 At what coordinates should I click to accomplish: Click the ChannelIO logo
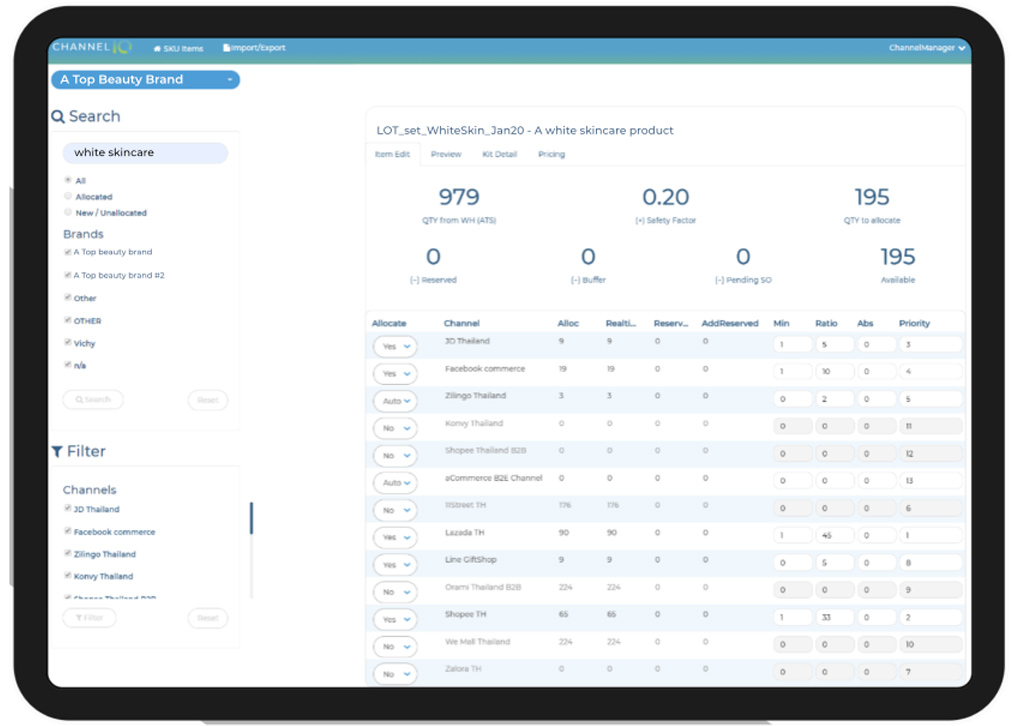[90, 48]
